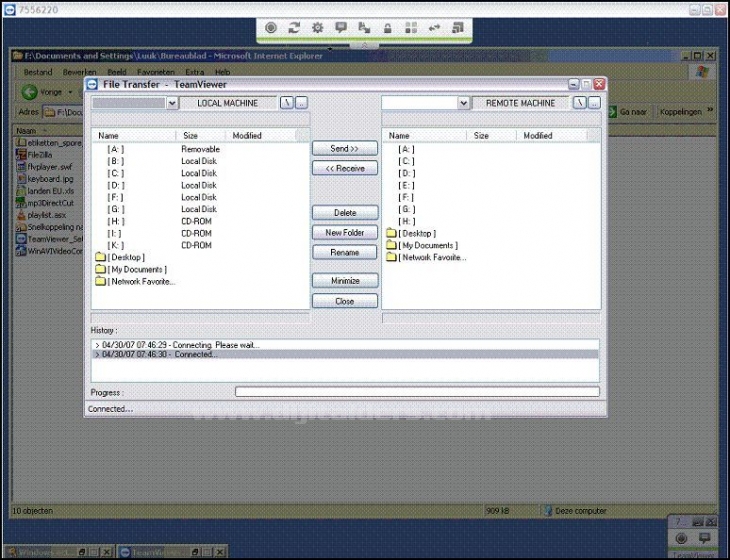The image size is (730, 560).
Task: Click the Minimize button in File Transfer
Action: coord(345,281)
